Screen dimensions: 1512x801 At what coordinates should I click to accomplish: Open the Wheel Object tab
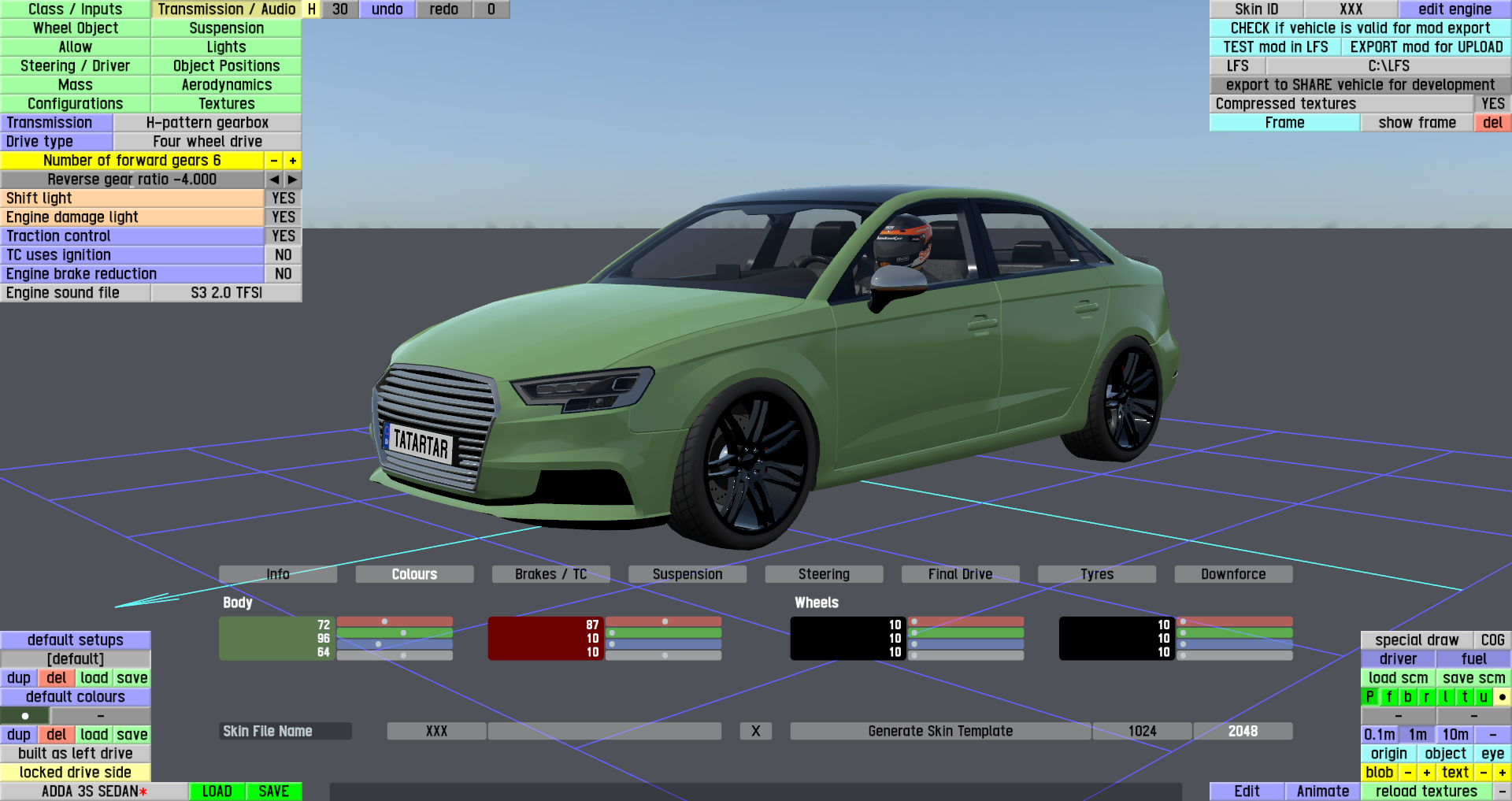click(76, 28)
